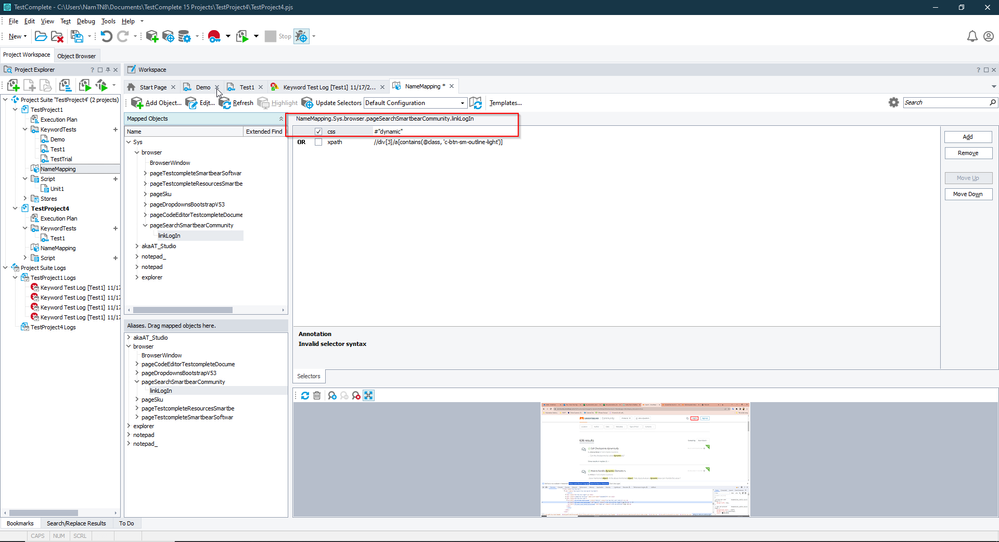The image size is (999, 542).
Task: Click the Open folder icon in toolbar
Action: (41, 37)
